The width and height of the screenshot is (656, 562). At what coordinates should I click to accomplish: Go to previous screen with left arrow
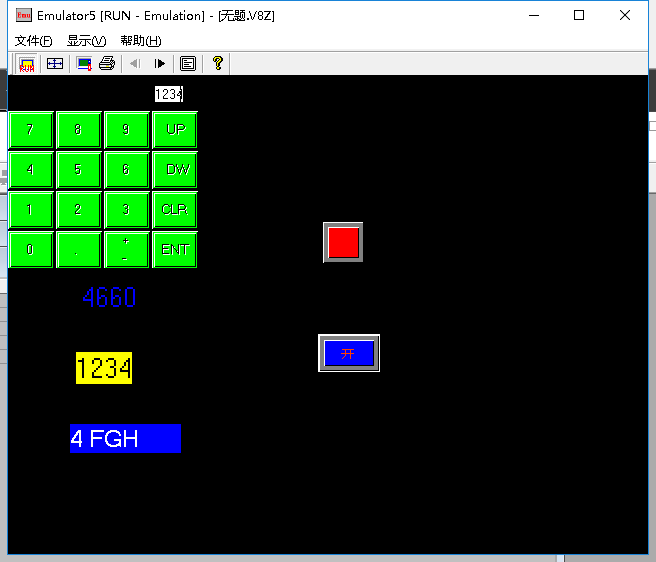pyautogui.click(x=135, y=64)
